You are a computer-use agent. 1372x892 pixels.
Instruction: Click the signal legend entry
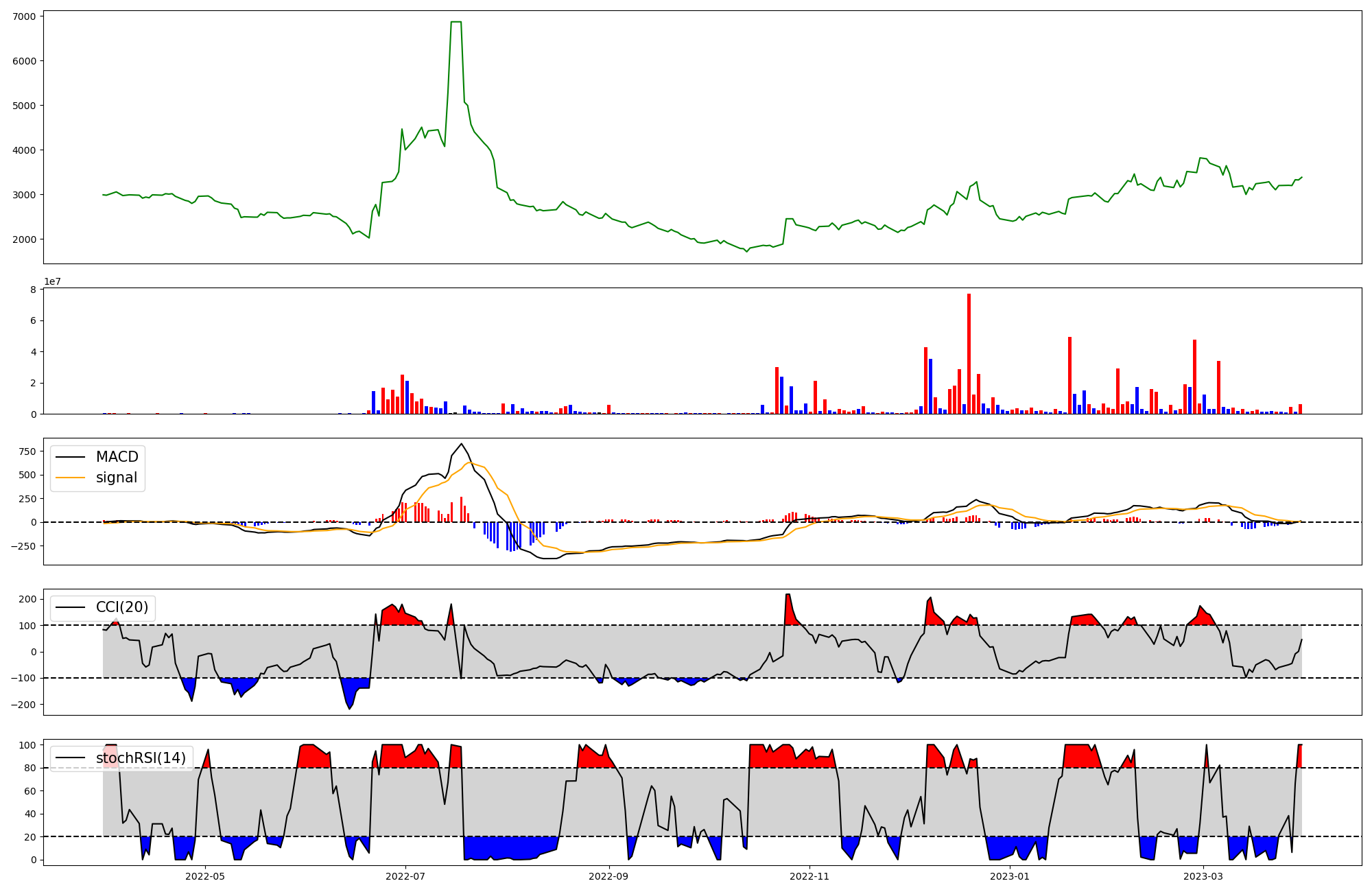(117, 478)
